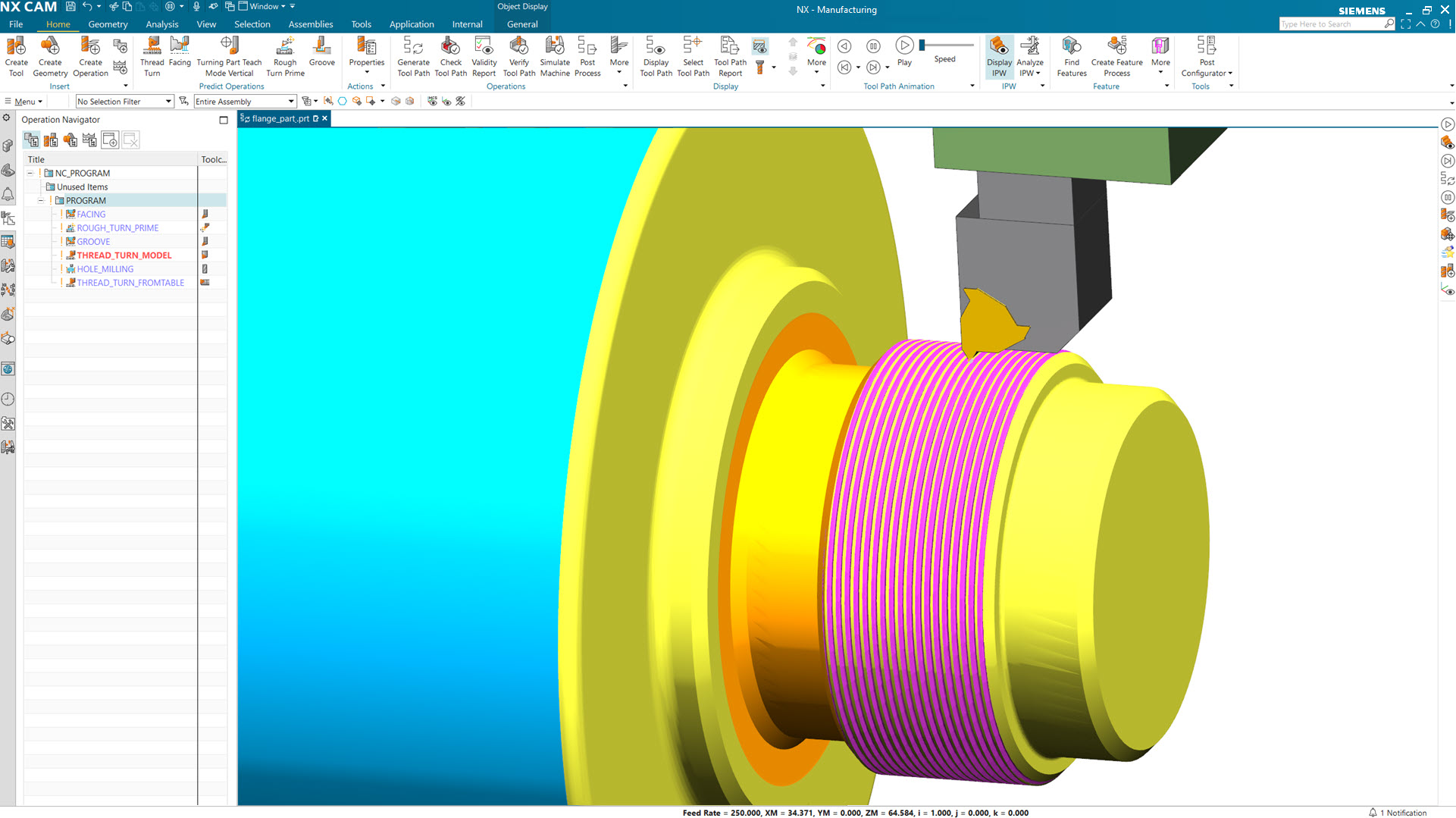The image size is (1456, 818).
Task: Collapse the PROGRAM tree node
Action: pyautogui.click(x=42, y=200)
